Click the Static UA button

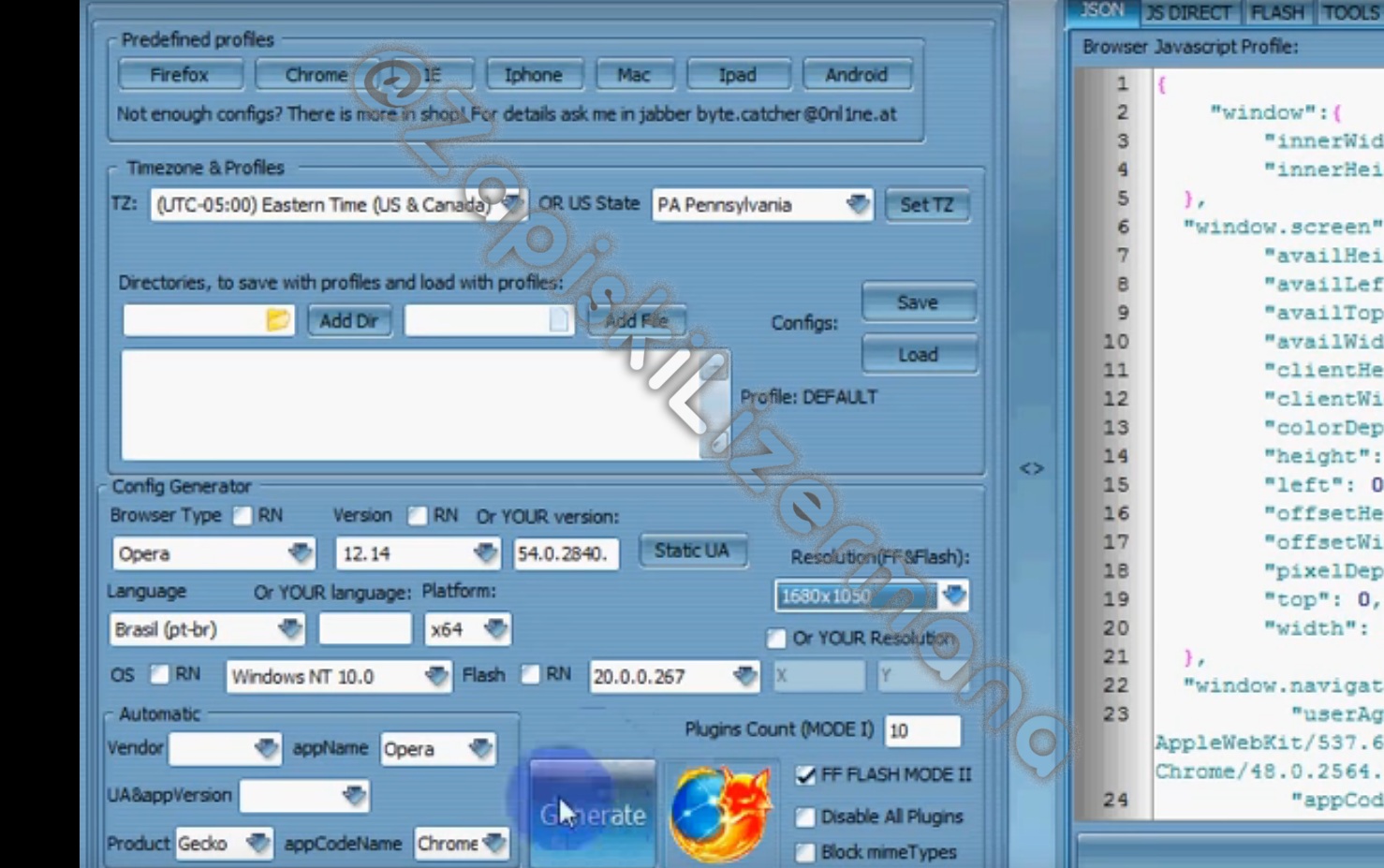(692, 551)
